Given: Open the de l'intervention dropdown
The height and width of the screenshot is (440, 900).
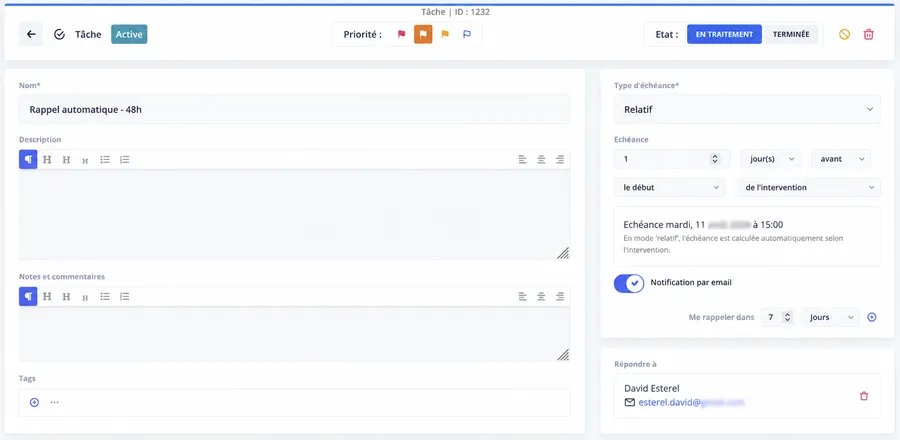Looking at the screenshot, I should pos(808,188).
